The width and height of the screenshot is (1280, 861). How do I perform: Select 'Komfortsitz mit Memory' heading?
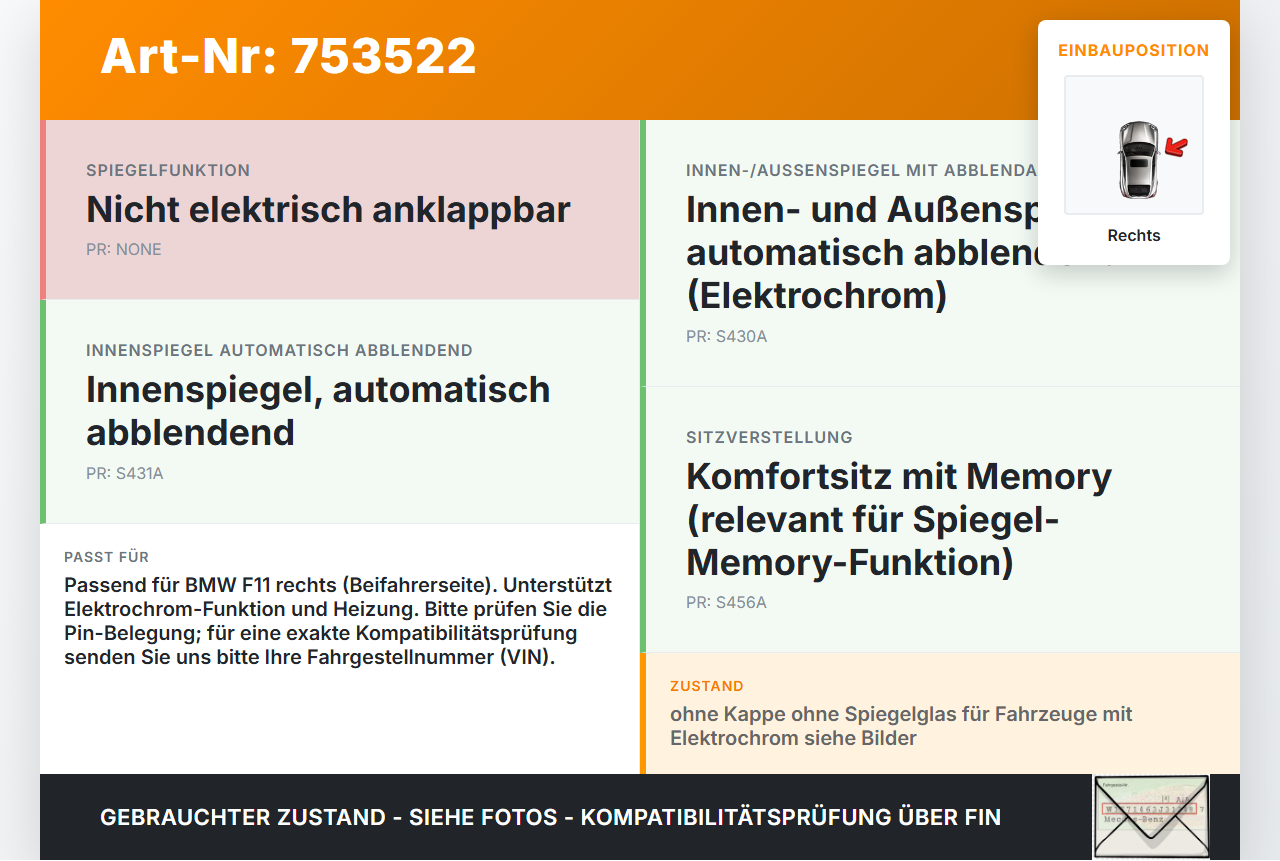(x=899, y=476)
